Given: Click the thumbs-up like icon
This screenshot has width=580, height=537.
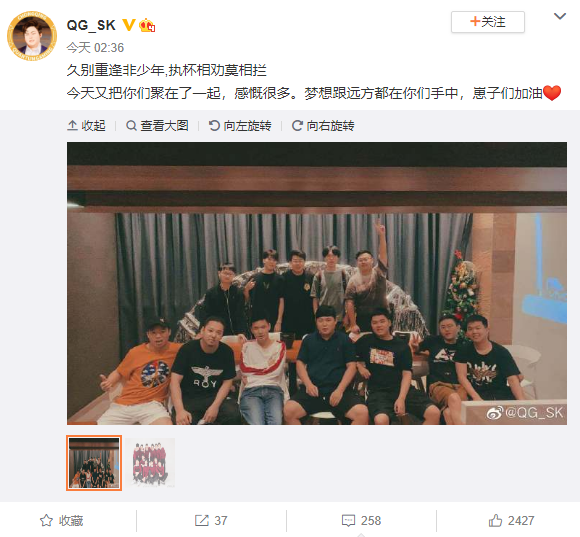Looking at the screenshot, I should (495, 520).
